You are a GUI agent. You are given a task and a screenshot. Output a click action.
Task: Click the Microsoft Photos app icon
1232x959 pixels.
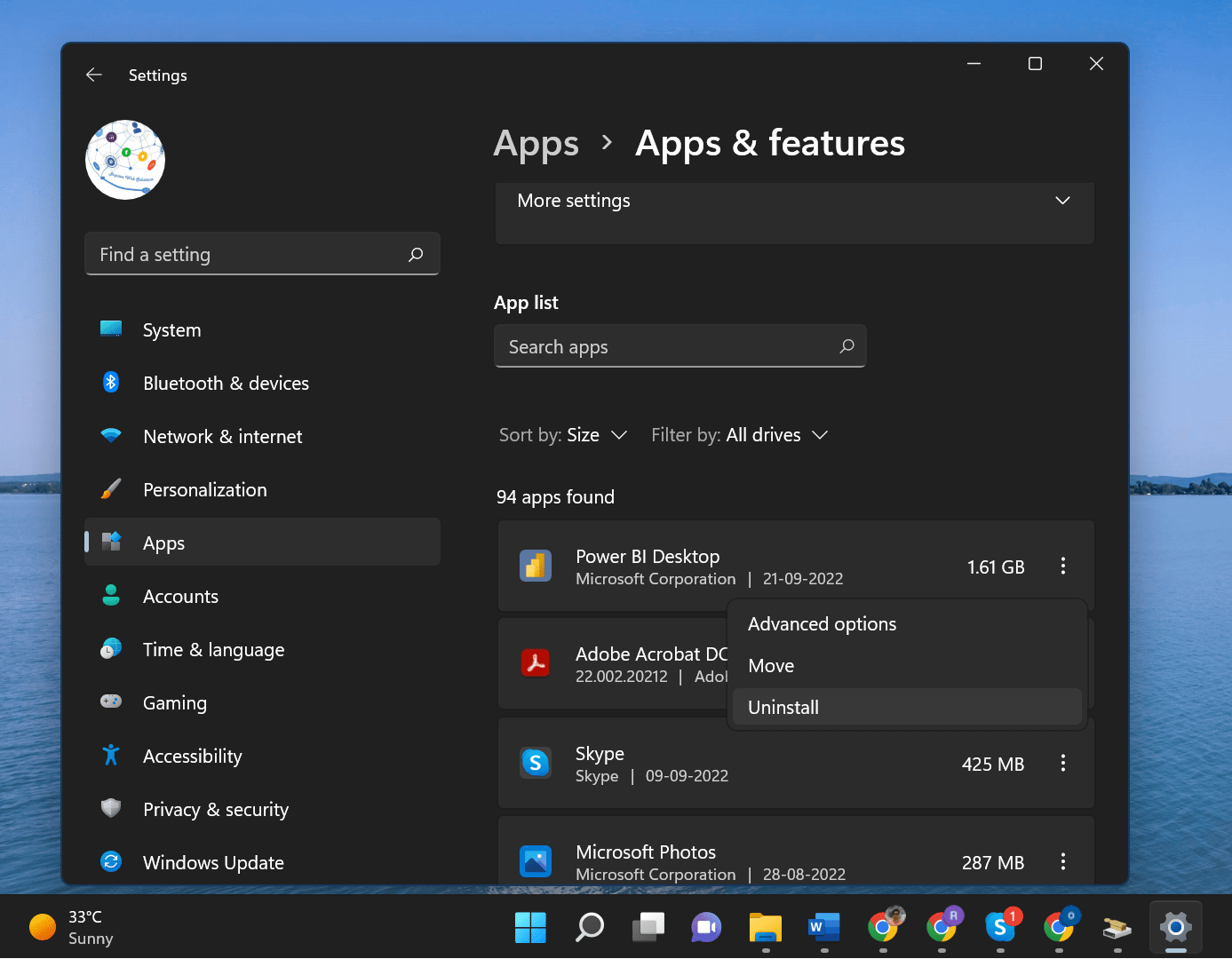click(x=536, y=861)
